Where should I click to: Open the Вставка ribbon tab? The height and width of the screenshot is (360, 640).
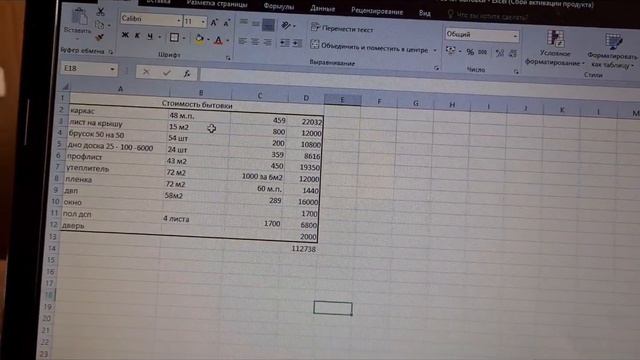click(158, 2)
